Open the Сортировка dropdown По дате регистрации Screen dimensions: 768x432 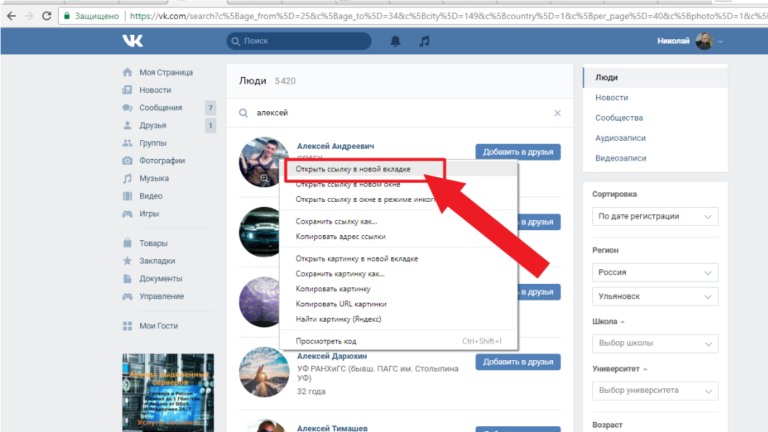point(655,216)
